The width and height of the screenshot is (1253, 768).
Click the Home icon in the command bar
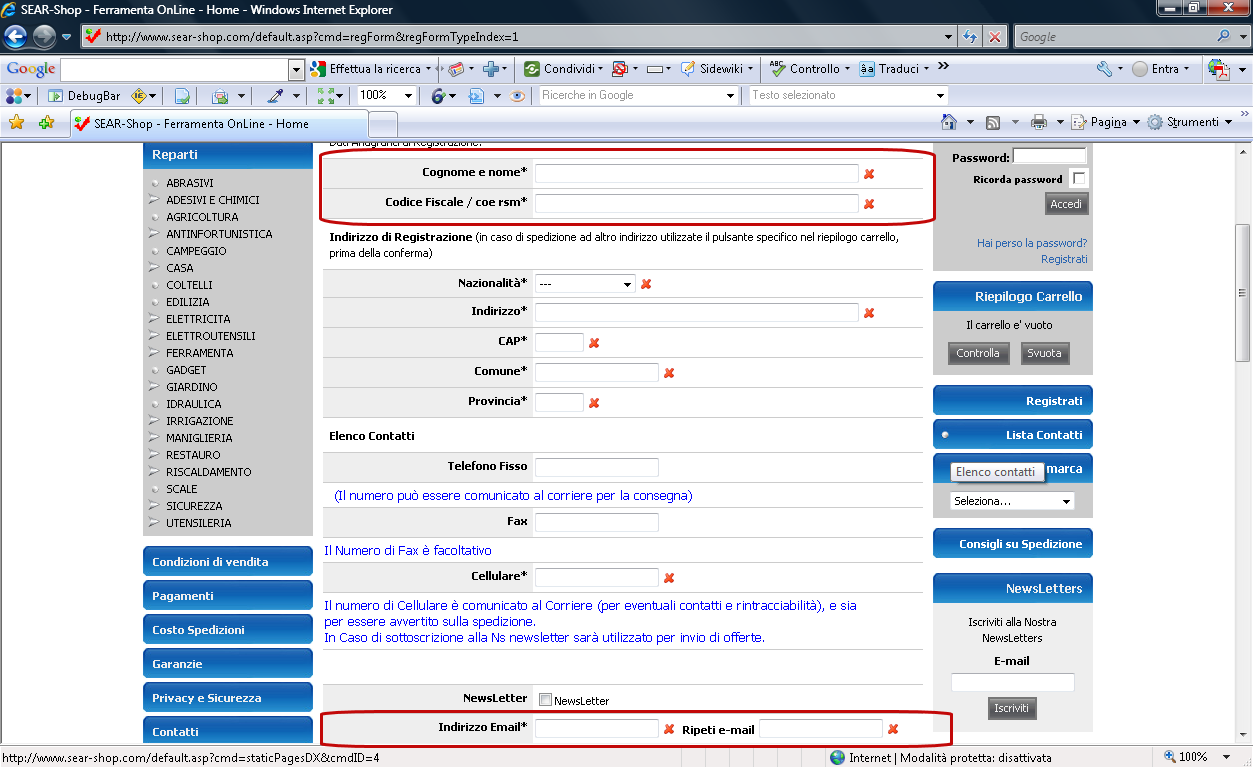[x=950, y=122]
